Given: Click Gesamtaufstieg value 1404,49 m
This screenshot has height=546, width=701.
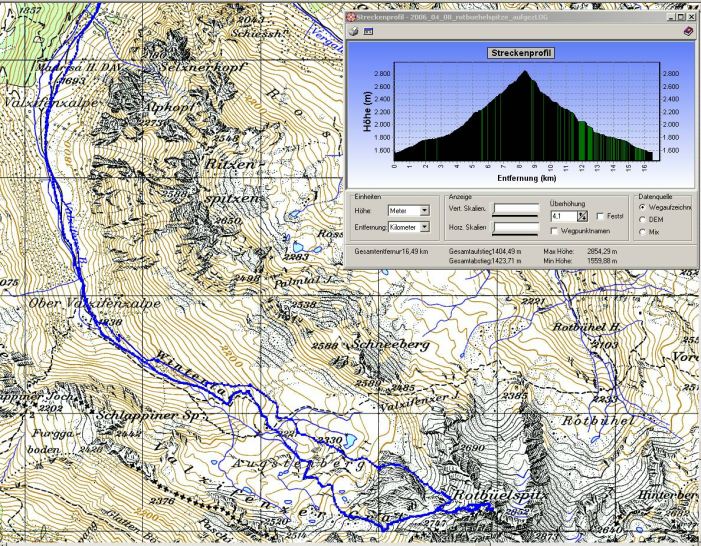Looking at the screenshot, I should click(x=505, y=251).
